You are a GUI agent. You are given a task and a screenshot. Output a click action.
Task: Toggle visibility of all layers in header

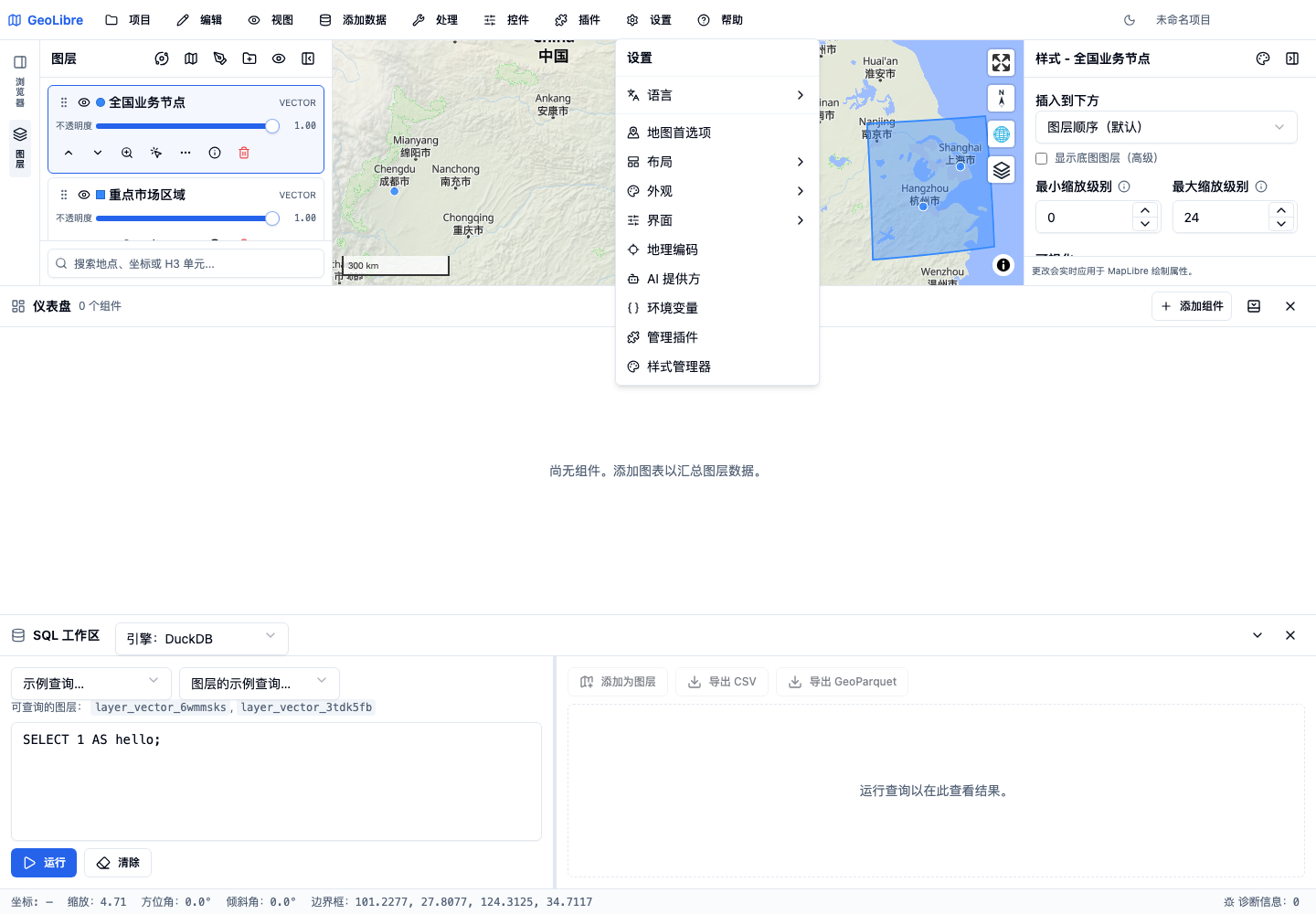[x=279, y=58]
